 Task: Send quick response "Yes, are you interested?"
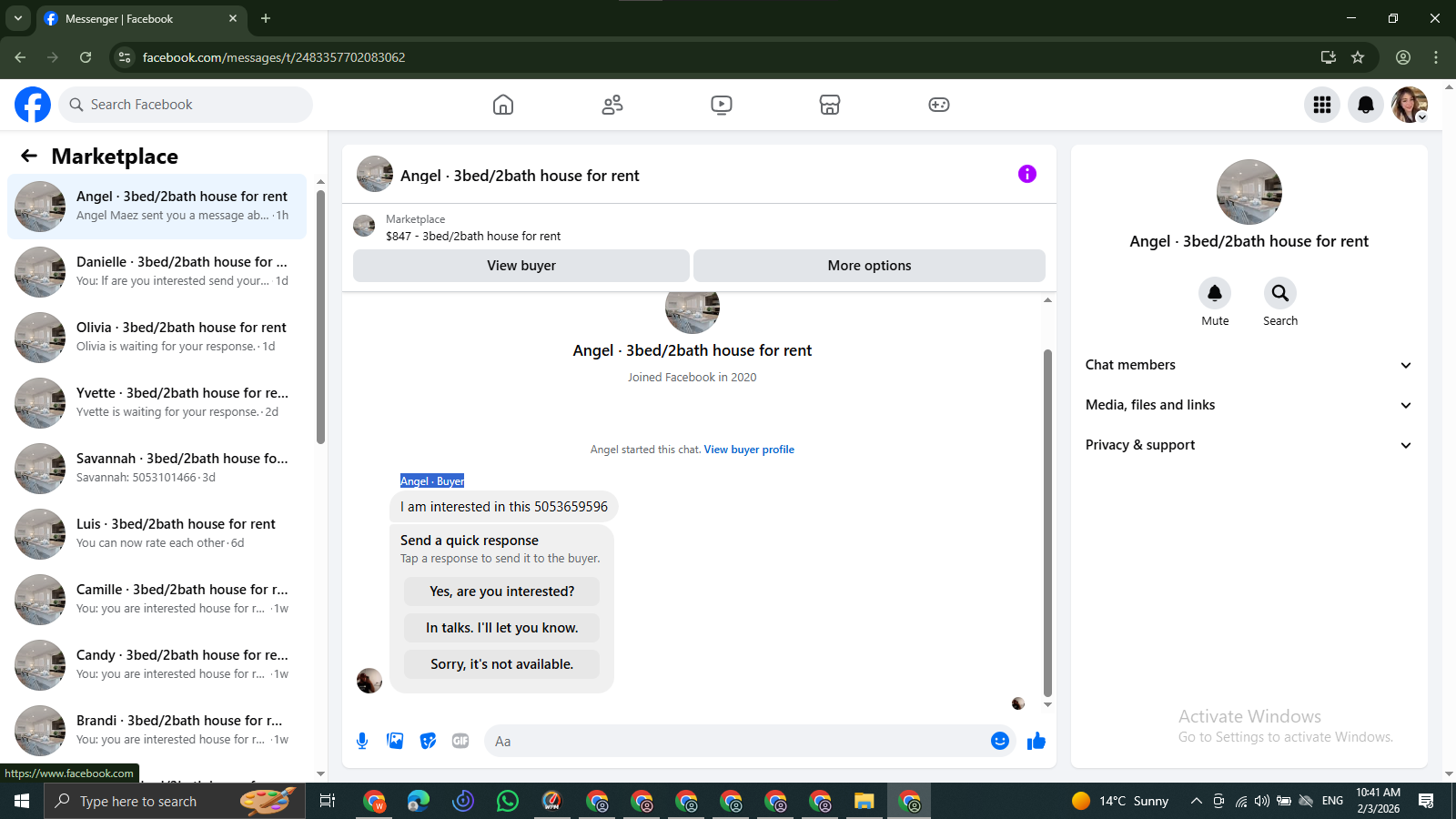point(502,591)
